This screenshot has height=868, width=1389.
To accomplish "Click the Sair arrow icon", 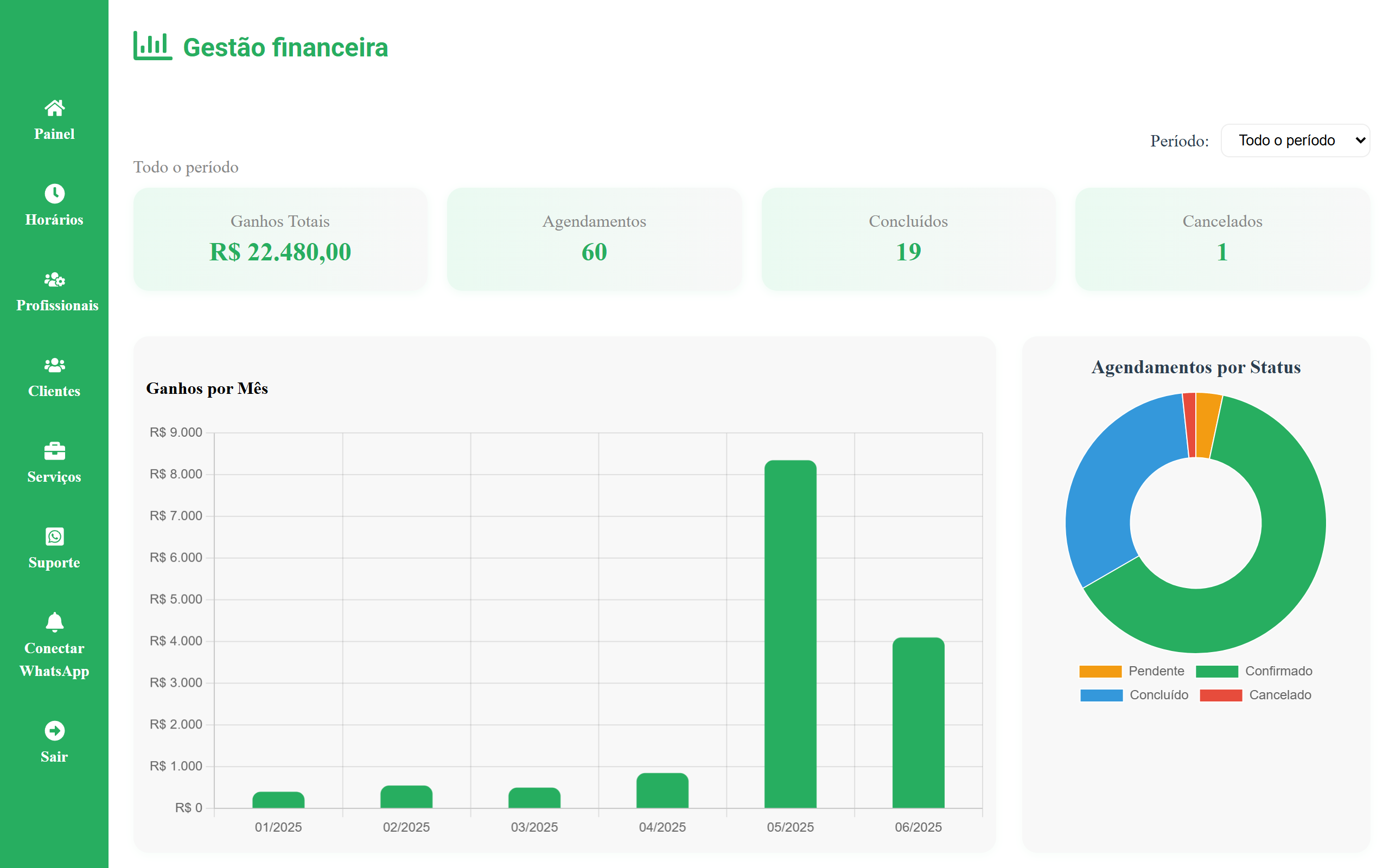I will tap(54, 731).
